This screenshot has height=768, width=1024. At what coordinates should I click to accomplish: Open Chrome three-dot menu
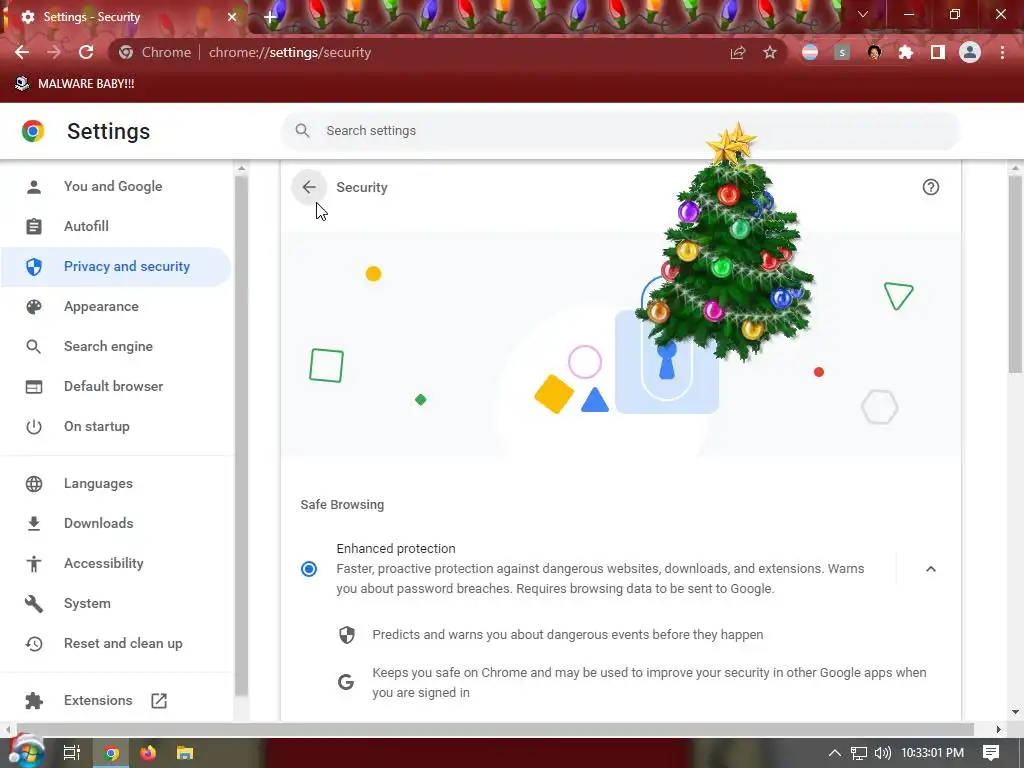pyautogui.click(x=1002, y=53)
